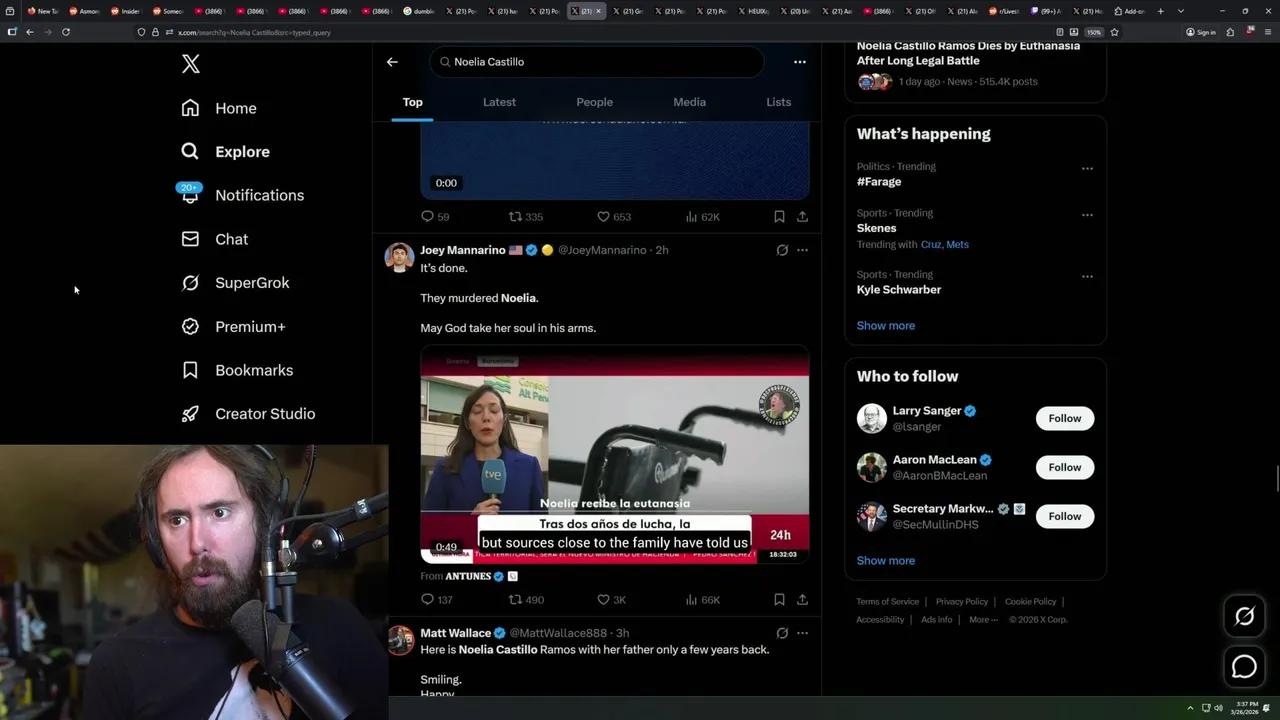Click the back arrow beside search box
Viewport: 1280px width, 720px height.
point(392,62)
